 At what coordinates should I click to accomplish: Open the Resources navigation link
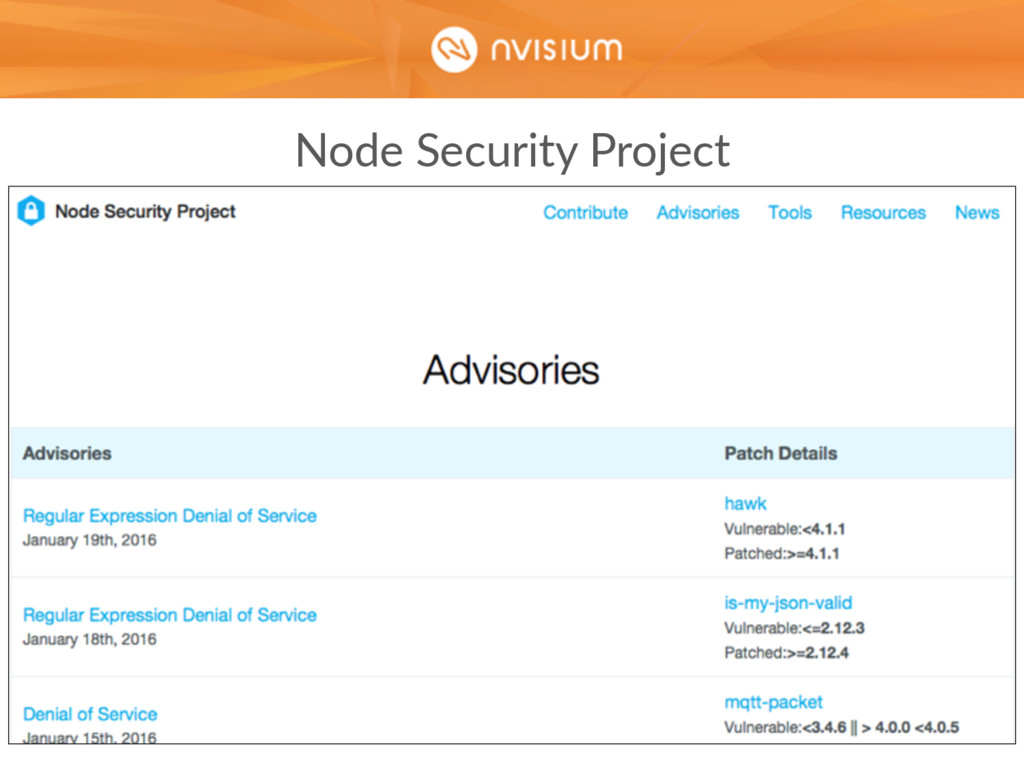tap(883, 213)
